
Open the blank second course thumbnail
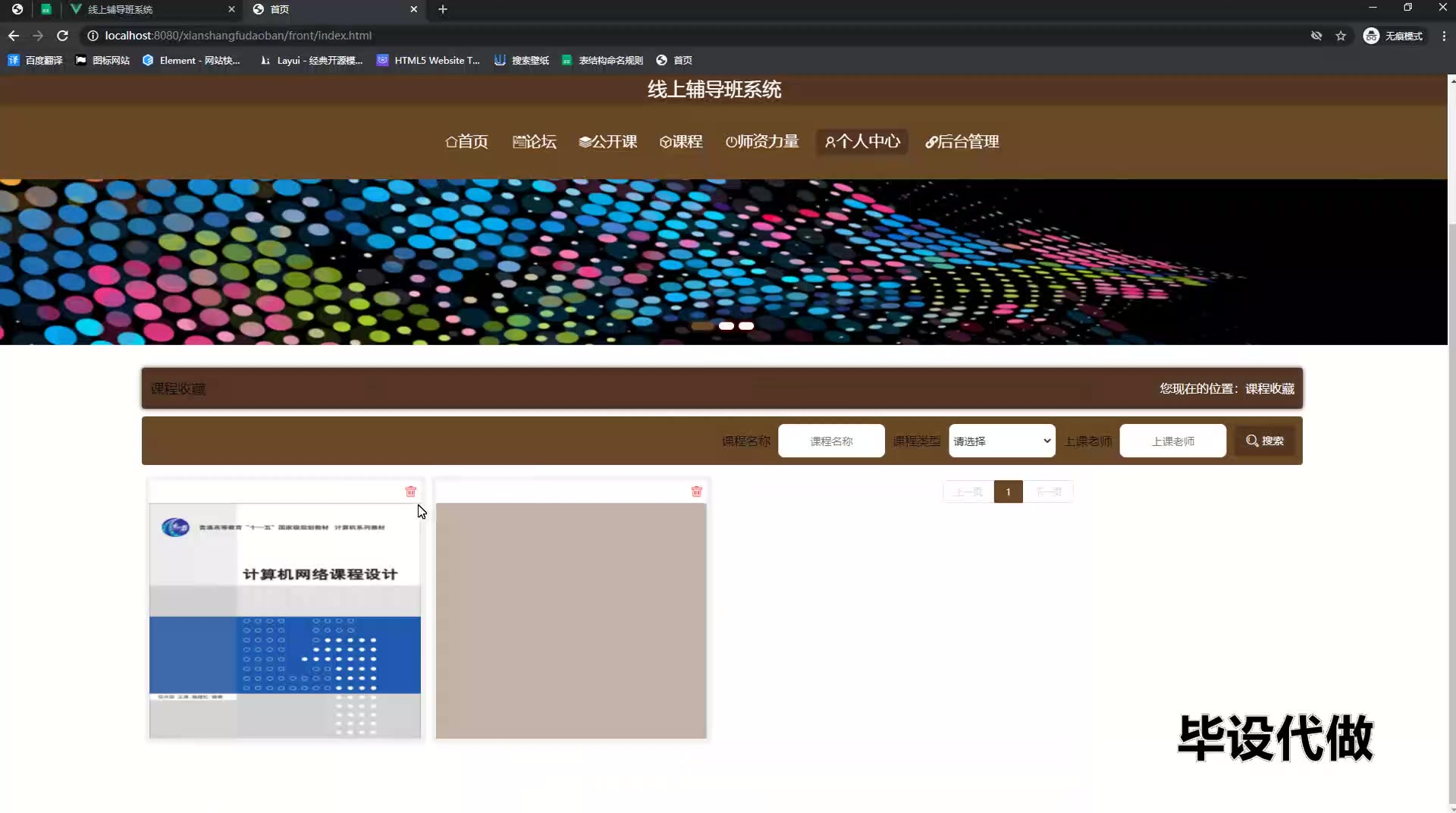pyautogui.click(x=571, y=620)
